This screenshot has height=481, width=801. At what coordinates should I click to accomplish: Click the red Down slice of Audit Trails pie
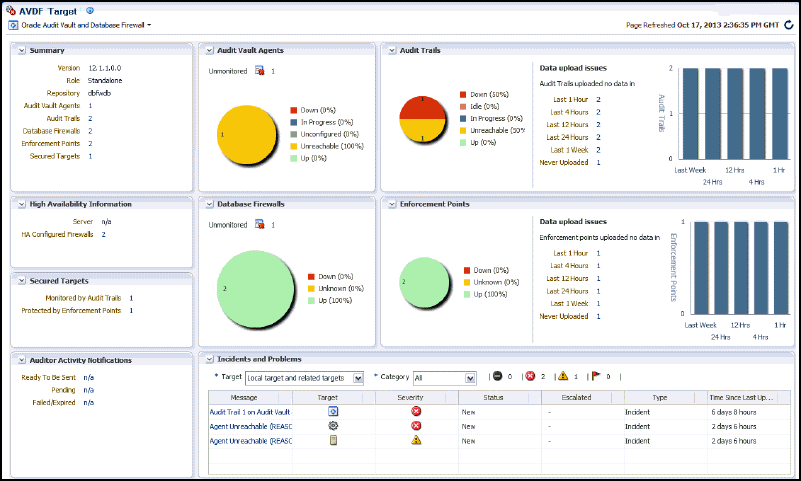[422, 107]
